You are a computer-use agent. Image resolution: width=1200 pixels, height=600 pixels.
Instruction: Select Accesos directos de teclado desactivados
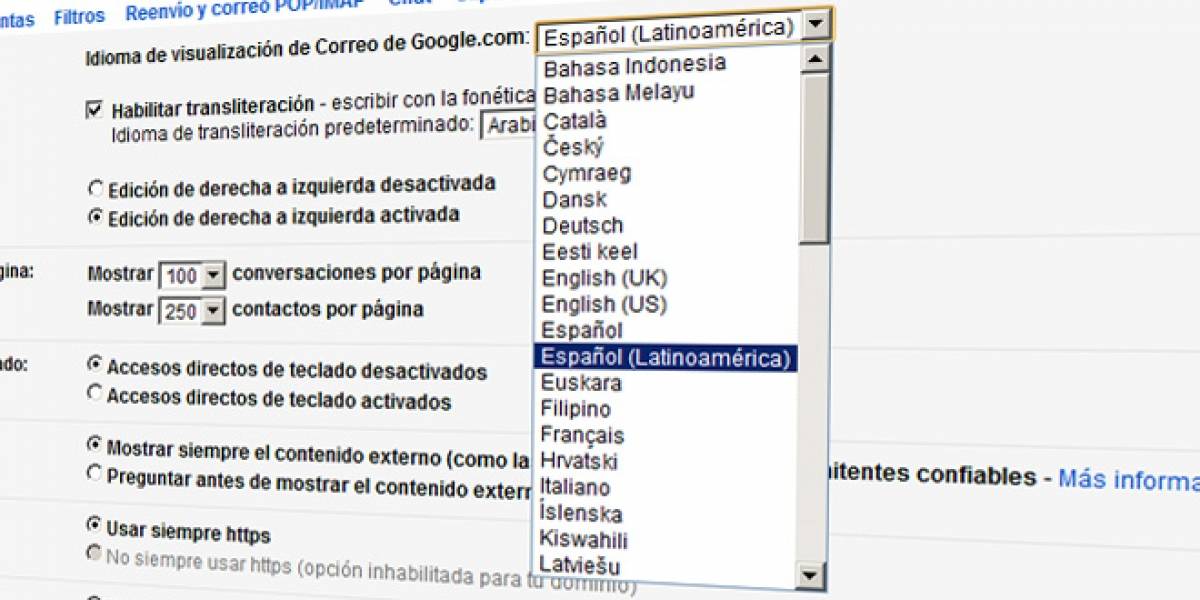95,365
